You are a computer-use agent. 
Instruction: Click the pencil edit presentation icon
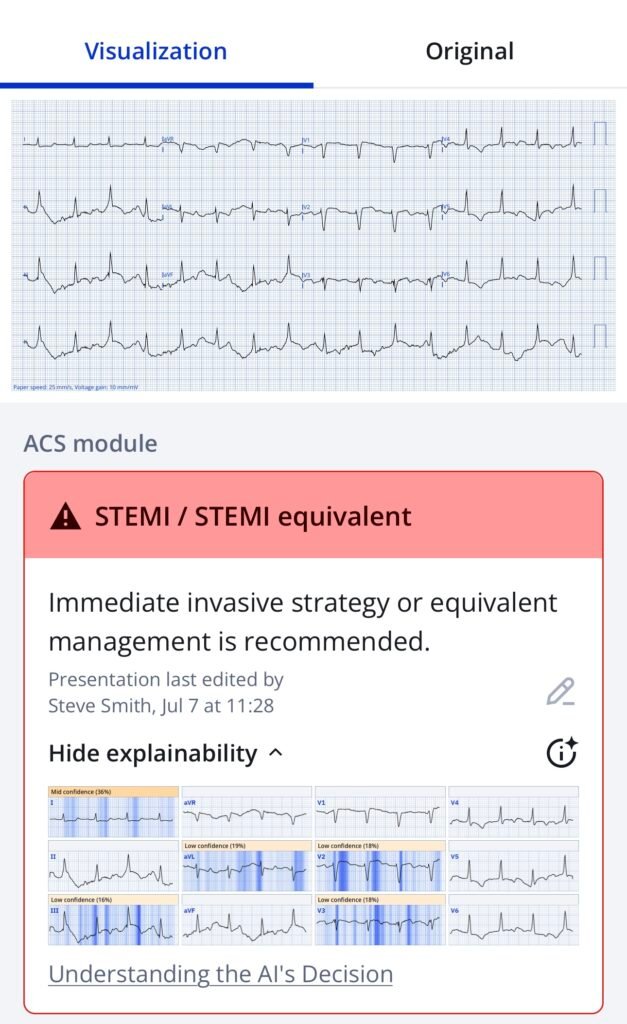pos(560,692)
